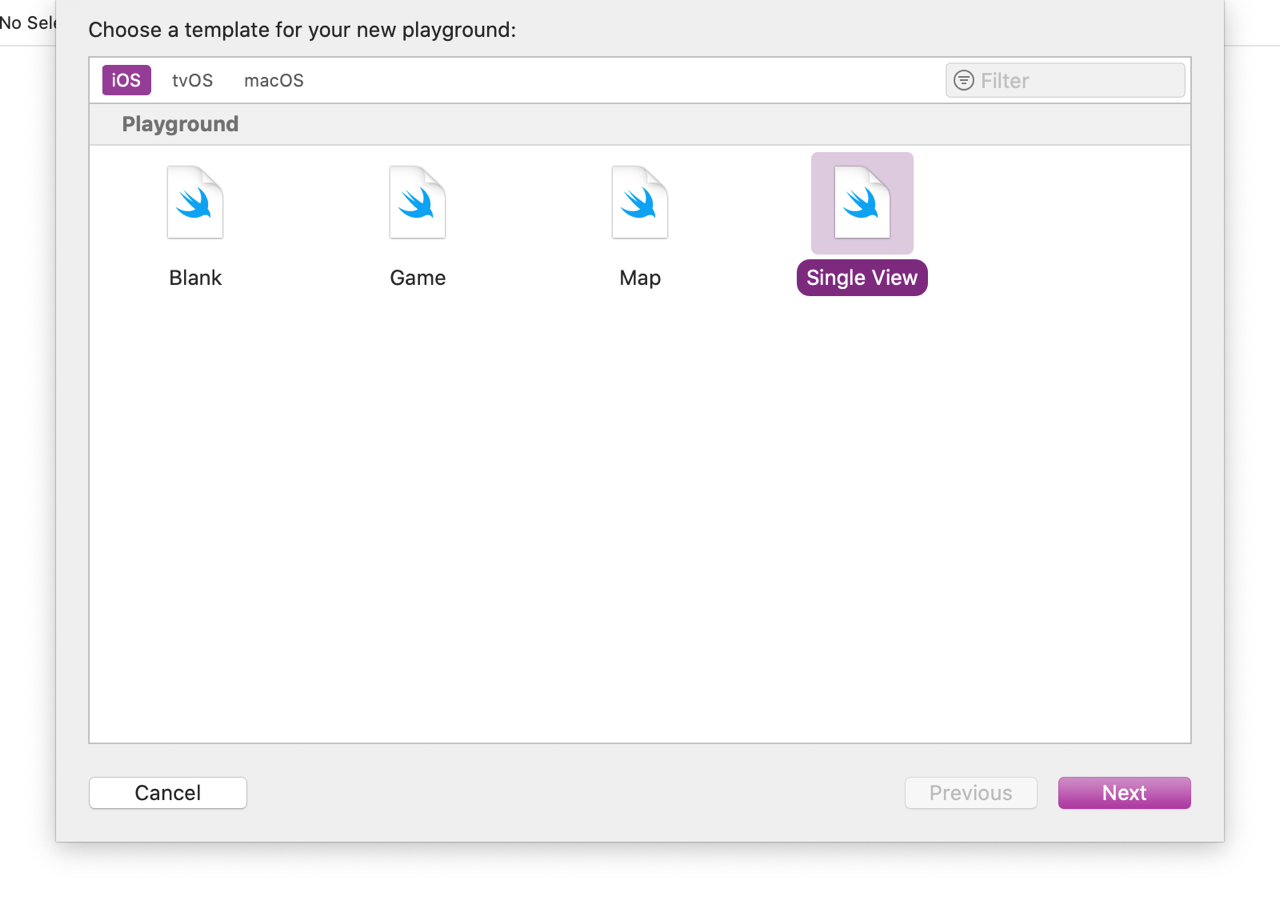Select the Game playground template icon
Viewport: 1280px width, 901px height.
[x=417, y=203]
